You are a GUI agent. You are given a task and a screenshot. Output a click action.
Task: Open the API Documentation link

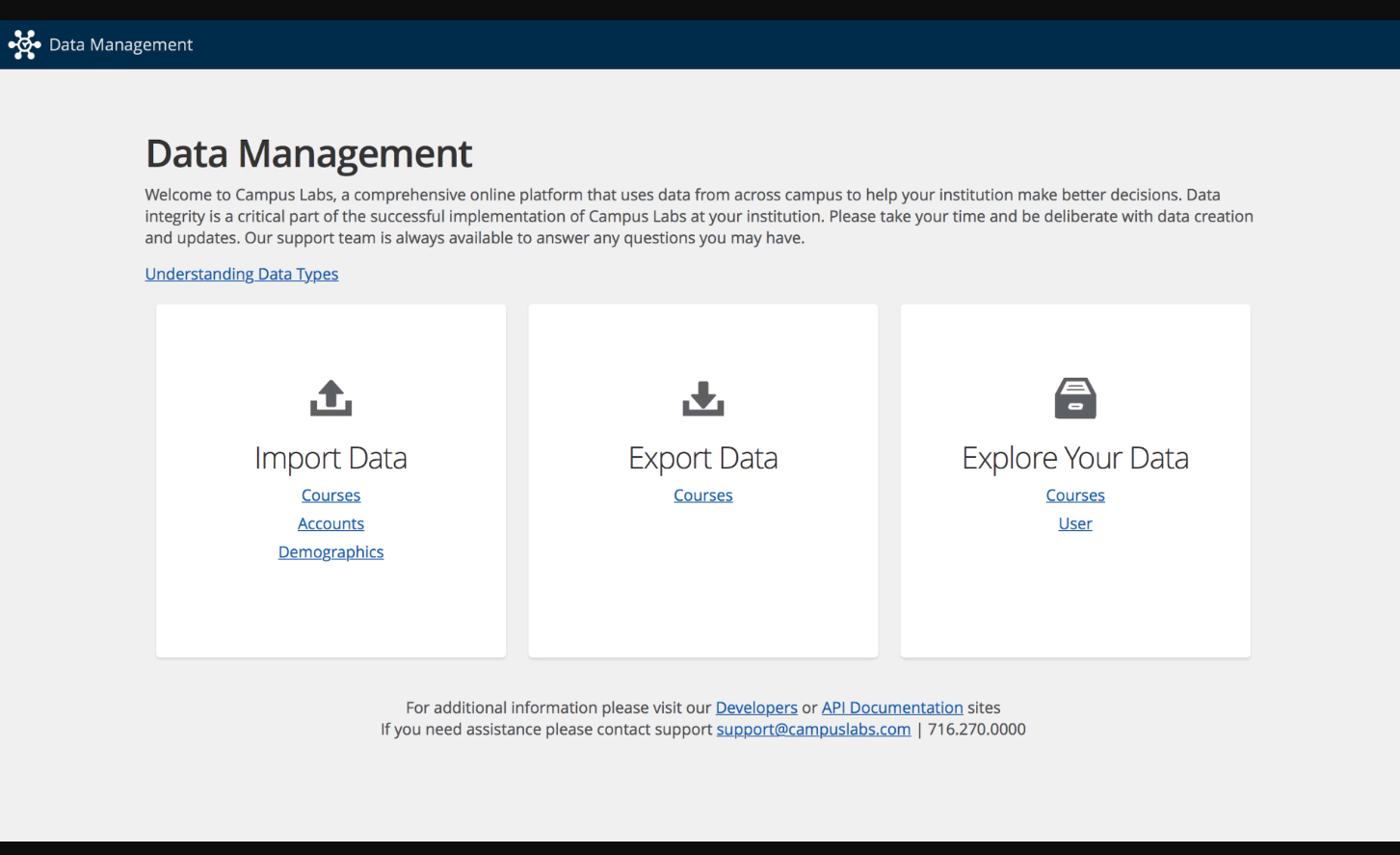coord(891,708)
